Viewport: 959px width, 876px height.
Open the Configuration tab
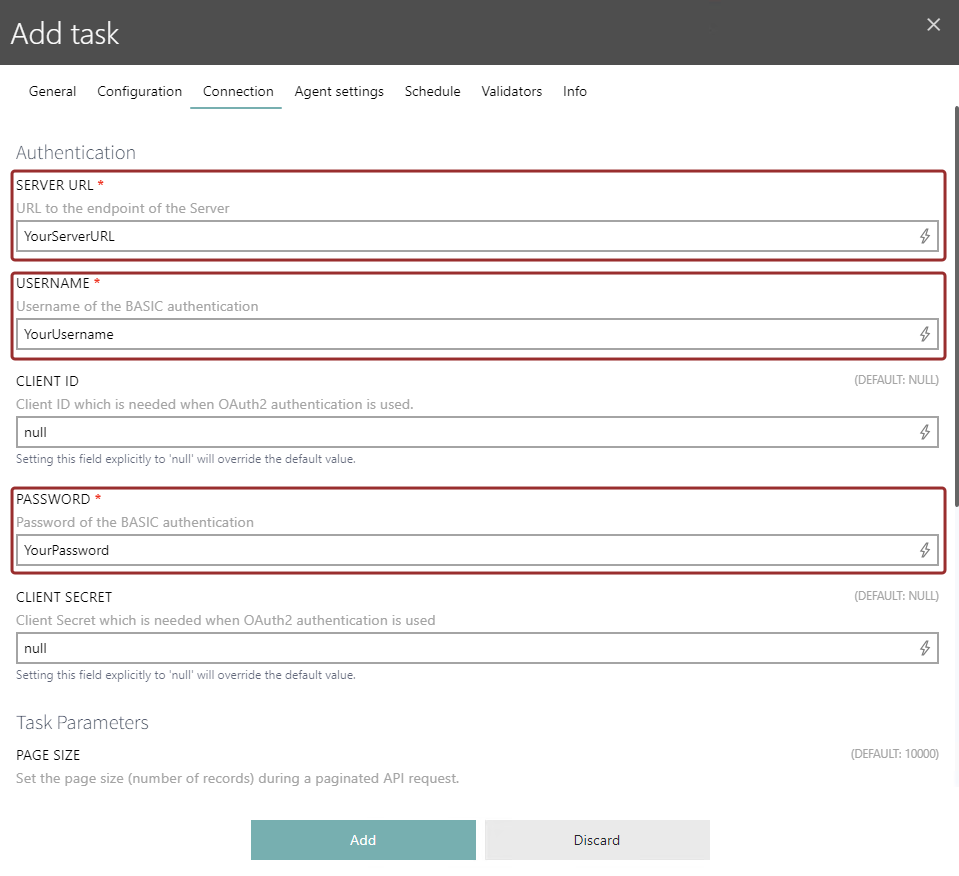[x=139, y=91]
